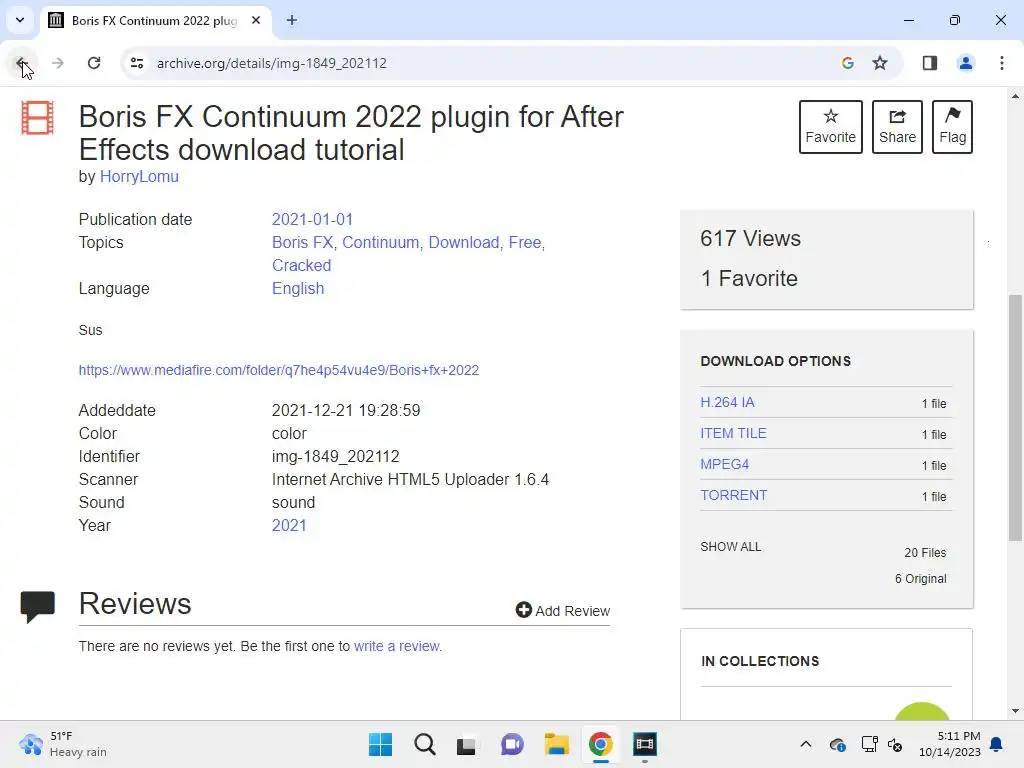Download the H.264 IA file
Viewport: 1024px width, 768px height.
(x=727, y=402)
